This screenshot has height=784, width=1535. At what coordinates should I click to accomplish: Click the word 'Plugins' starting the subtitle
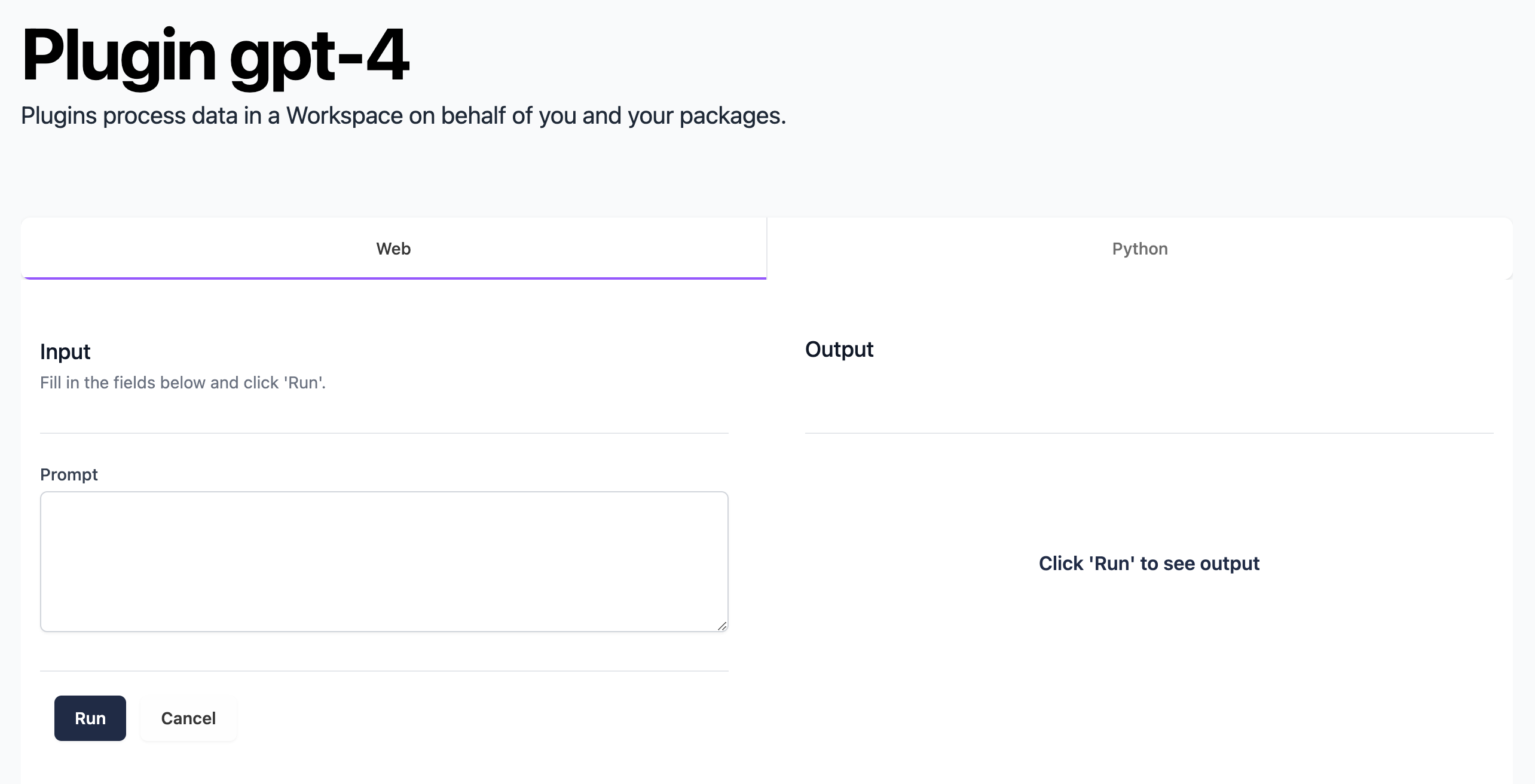coord(59,115)
